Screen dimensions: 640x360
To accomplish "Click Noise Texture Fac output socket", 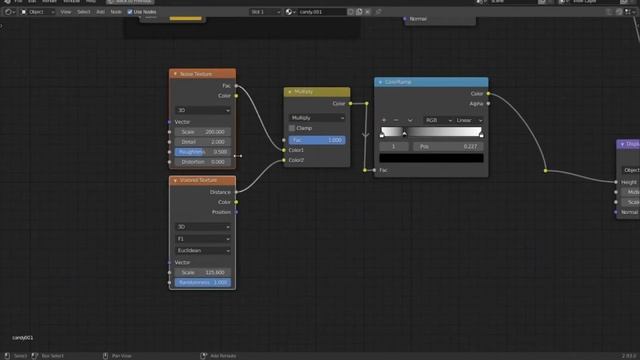I will (236, 86).
